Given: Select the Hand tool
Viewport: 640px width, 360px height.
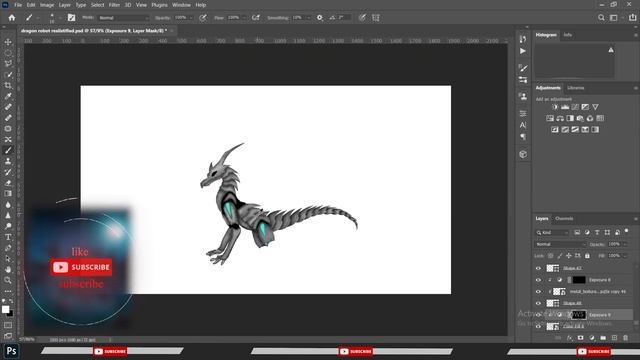Looking at the screenshot, I should pos(8,269).
